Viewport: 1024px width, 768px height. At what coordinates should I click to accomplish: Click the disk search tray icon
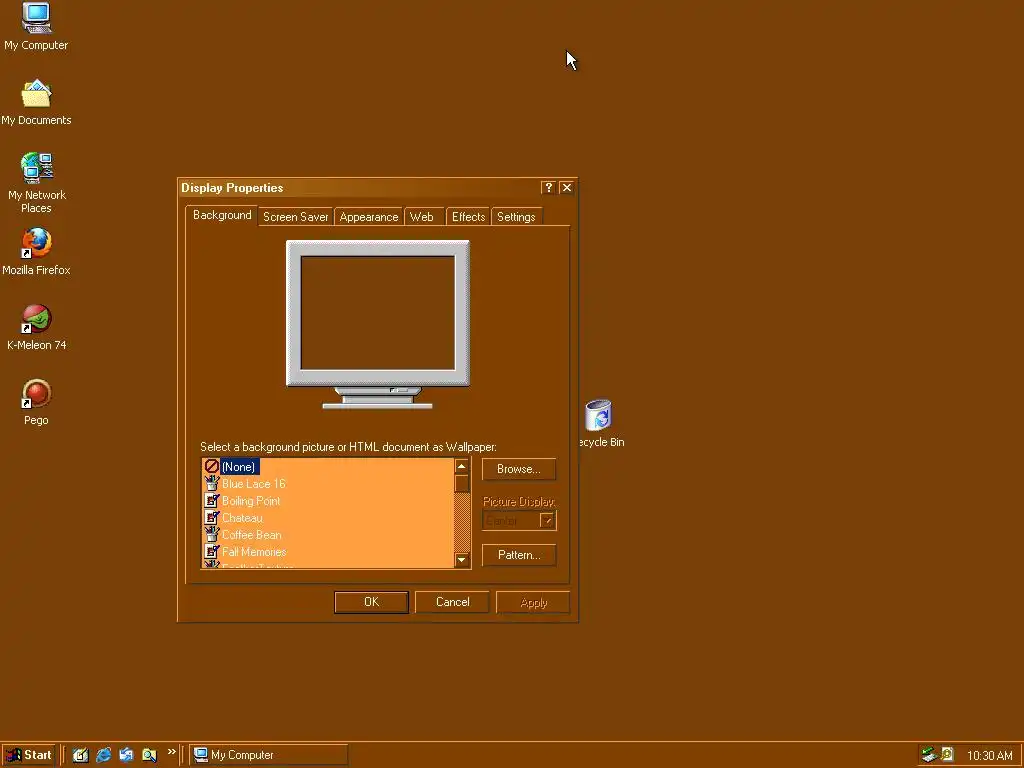(x=947, y=755)
